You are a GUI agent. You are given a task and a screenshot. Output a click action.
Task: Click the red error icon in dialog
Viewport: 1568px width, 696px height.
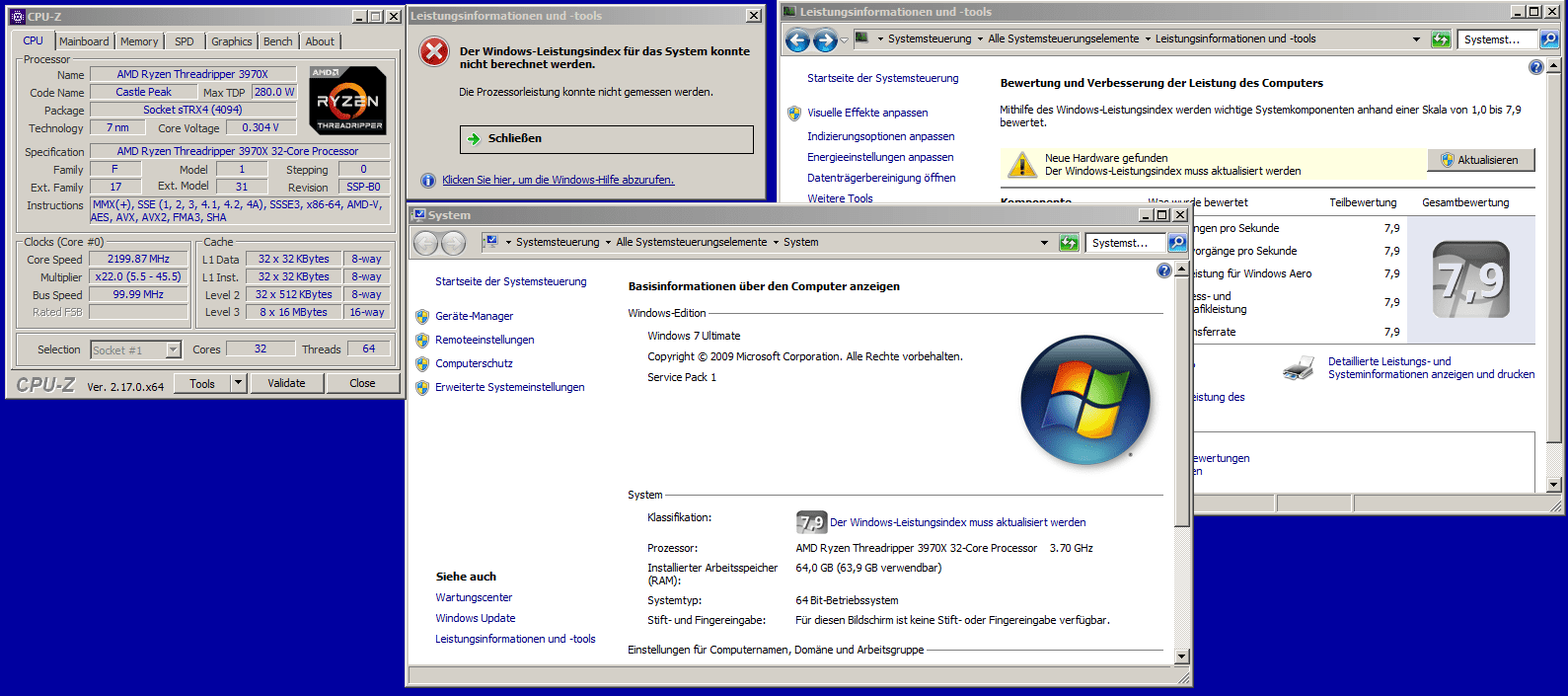(x=434, y=51)
